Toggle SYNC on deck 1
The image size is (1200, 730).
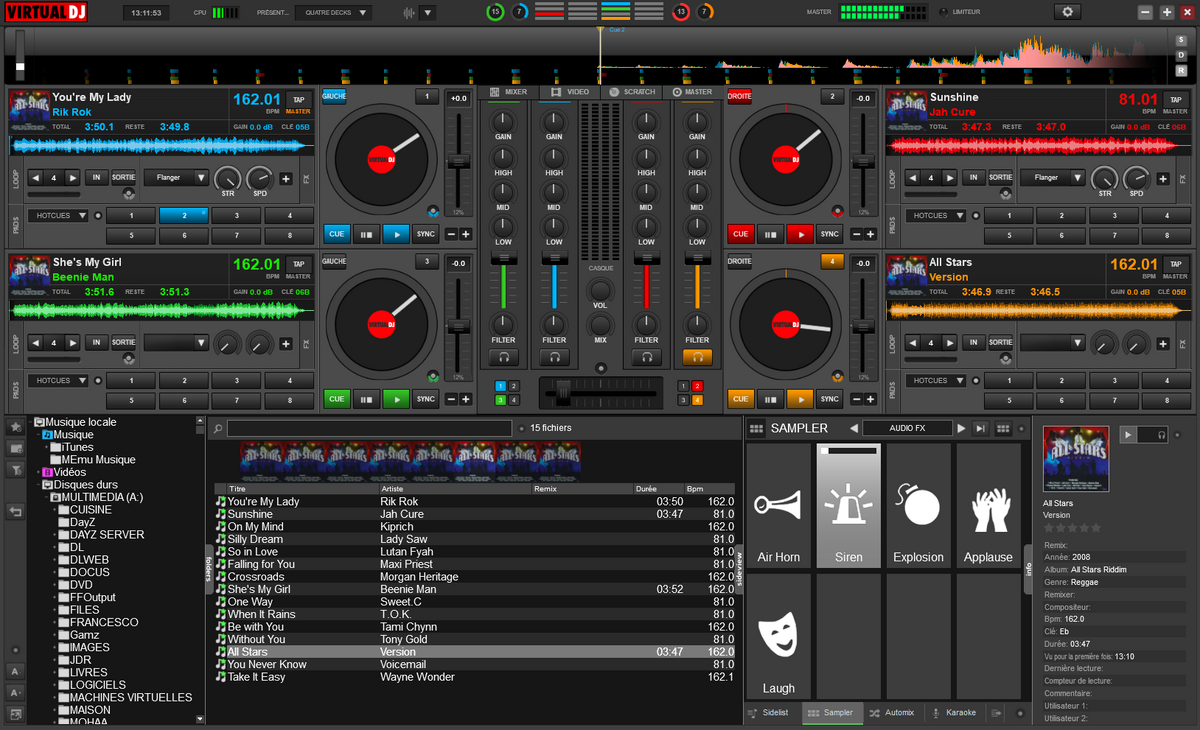coord(426,234)
